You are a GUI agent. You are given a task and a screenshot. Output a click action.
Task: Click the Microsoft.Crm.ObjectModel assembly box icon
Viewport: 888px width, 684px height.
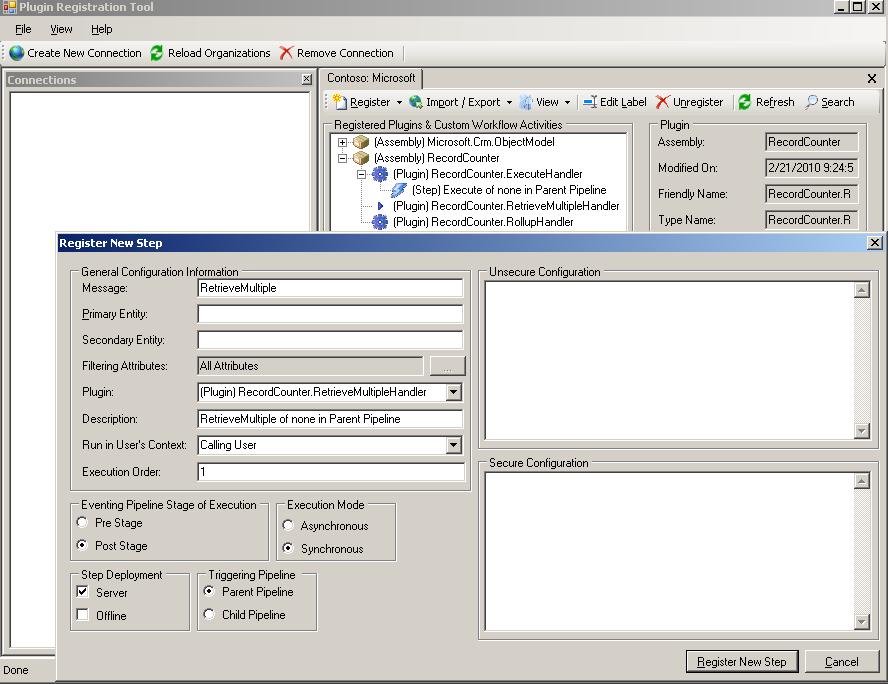click(x=361, y=142)
